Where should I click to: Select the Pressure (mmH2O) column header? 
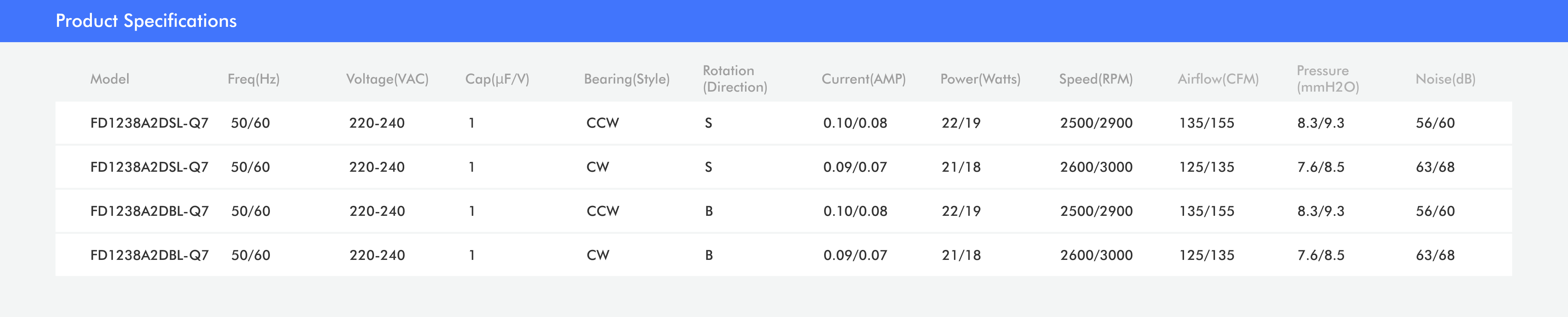click(1328, 79)
